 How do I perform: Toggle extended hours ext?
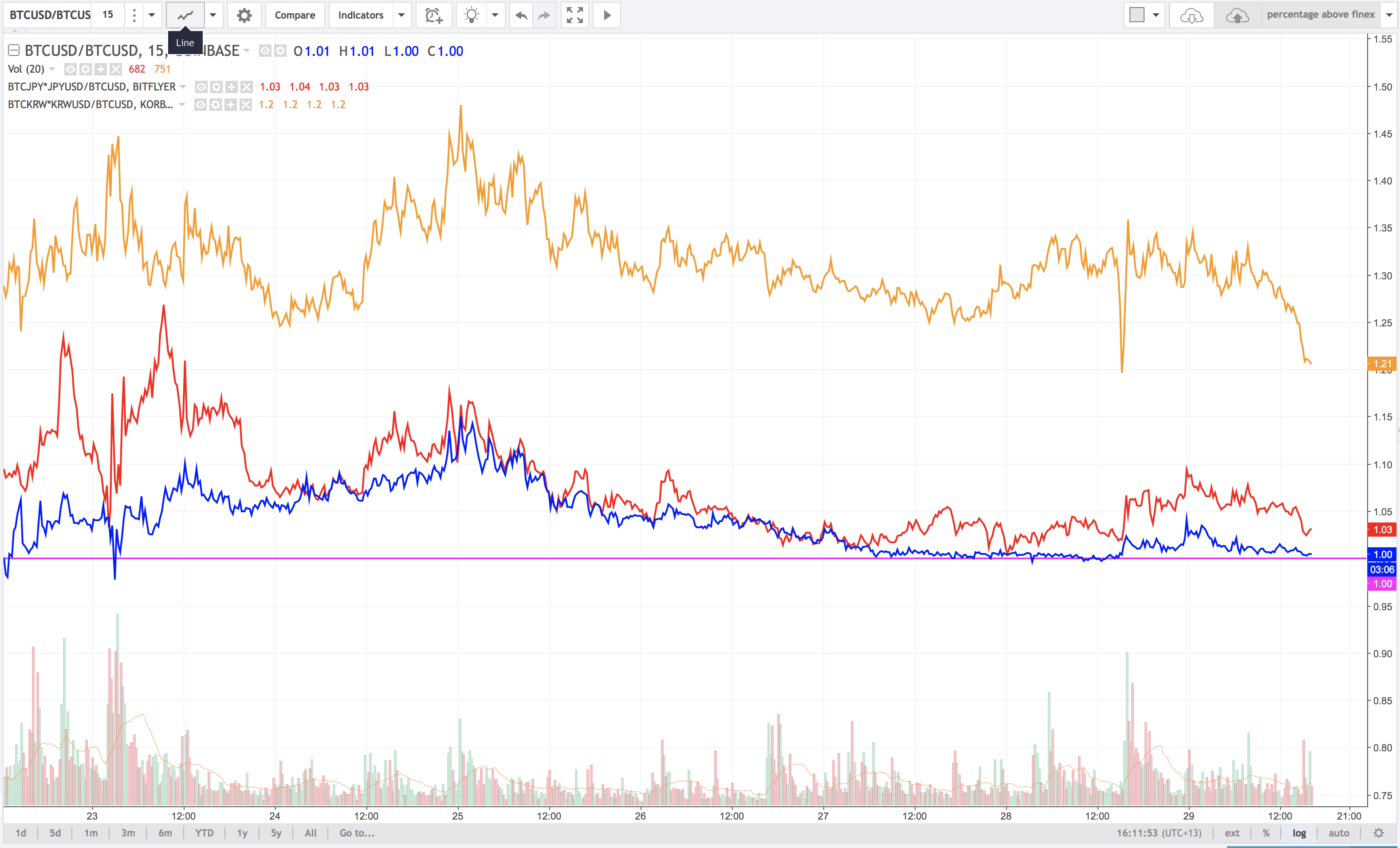point(1232,832)
